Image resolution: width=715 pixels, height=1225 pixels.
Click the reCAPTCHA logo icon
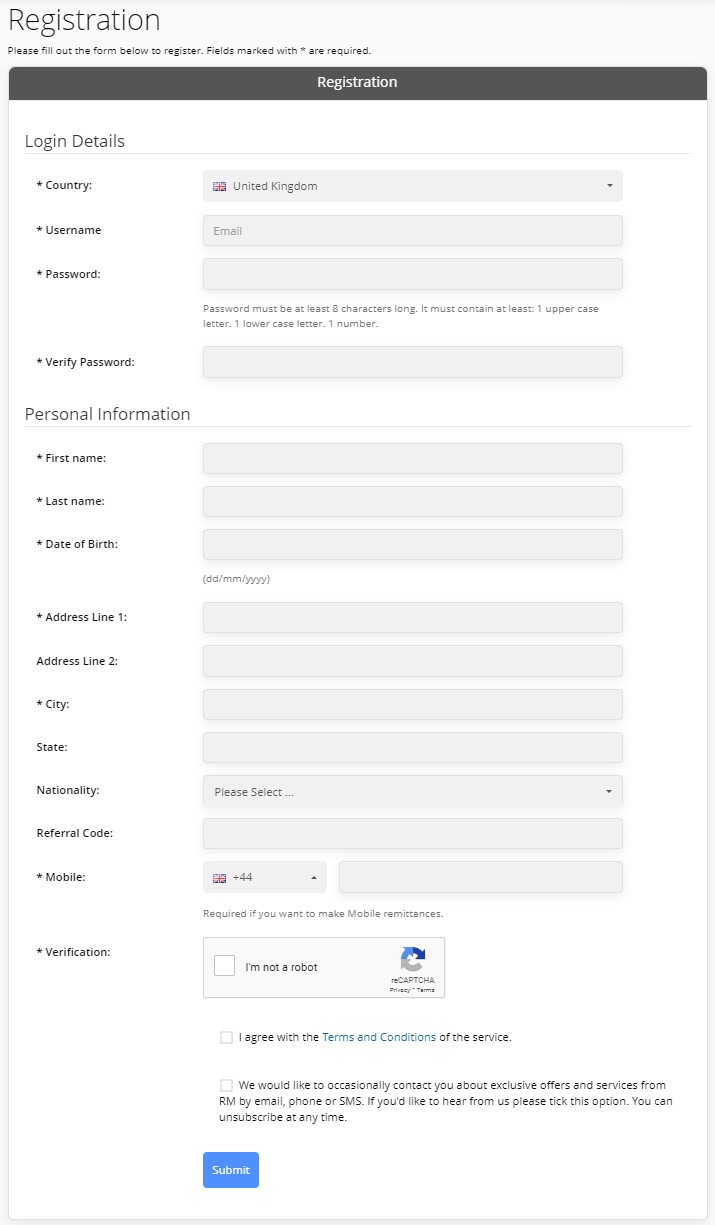[x=413, y=960]
